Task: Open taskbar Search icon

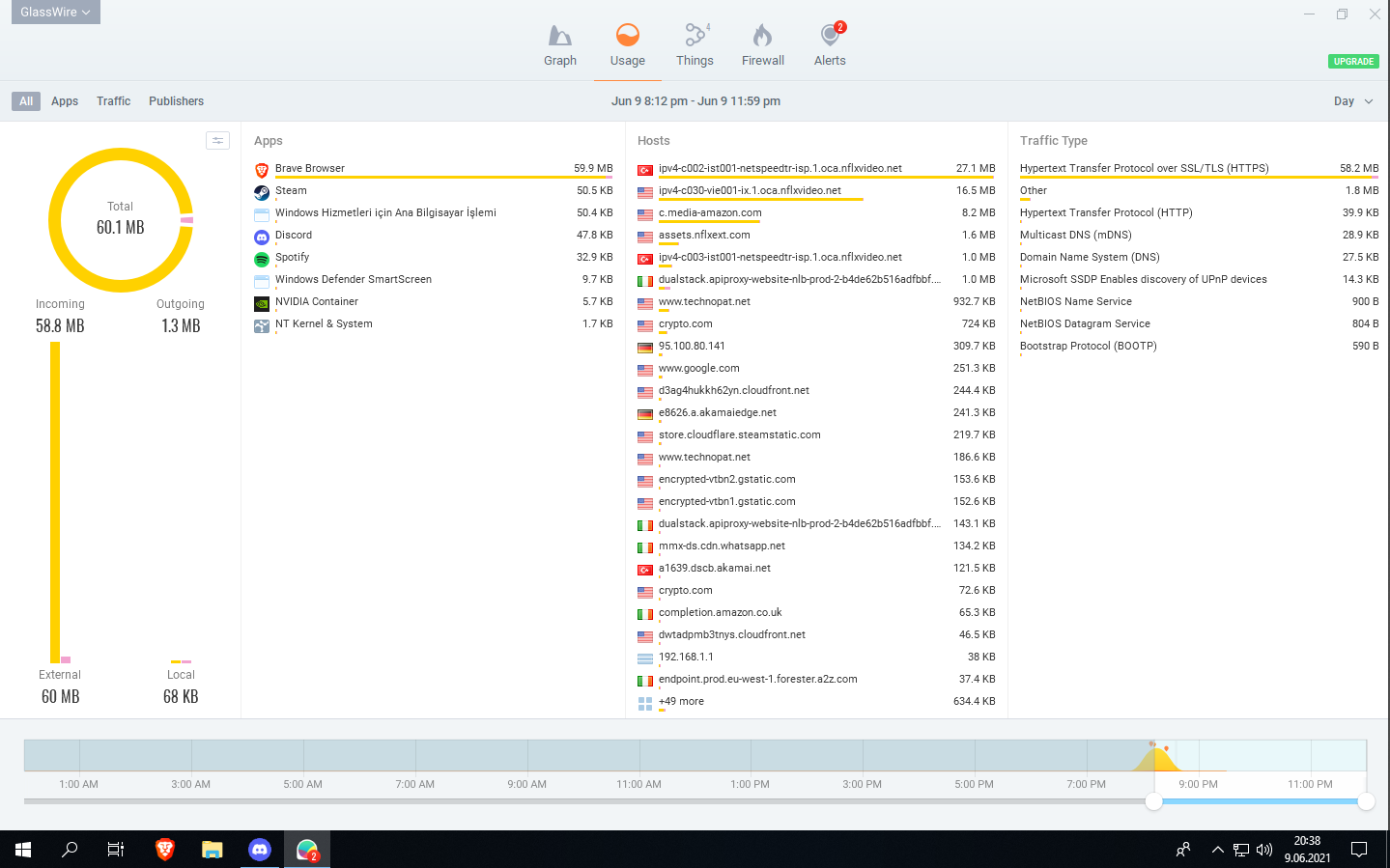Action: tap(70, 850)
